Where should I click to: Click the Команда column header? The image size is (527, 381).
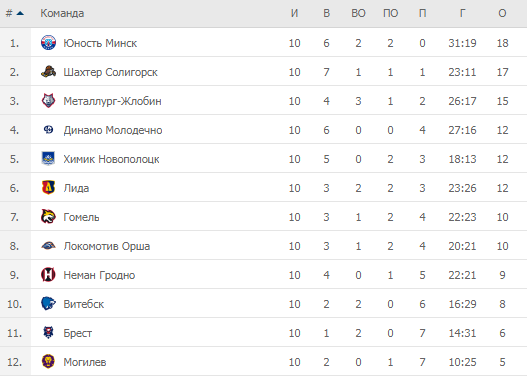tap(62, 13)
